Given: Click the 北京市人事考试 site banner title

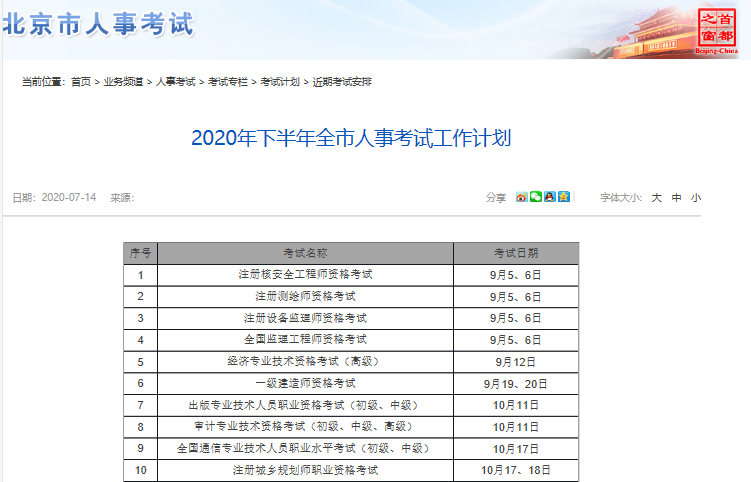Looking at the screenshot, I should point(98,24).
